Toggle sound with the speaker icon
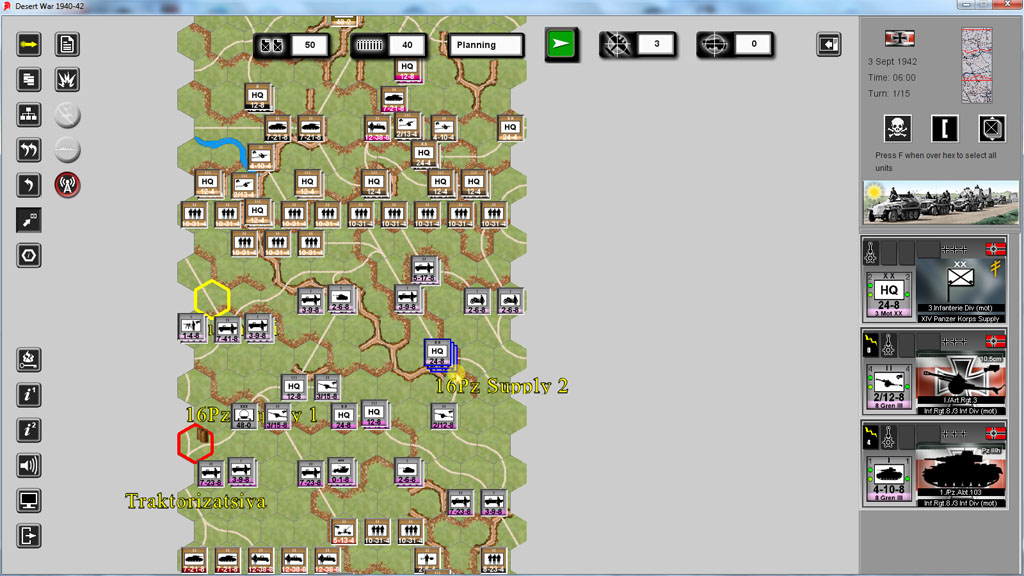1024x576 pixels. (x=29, y=466)
